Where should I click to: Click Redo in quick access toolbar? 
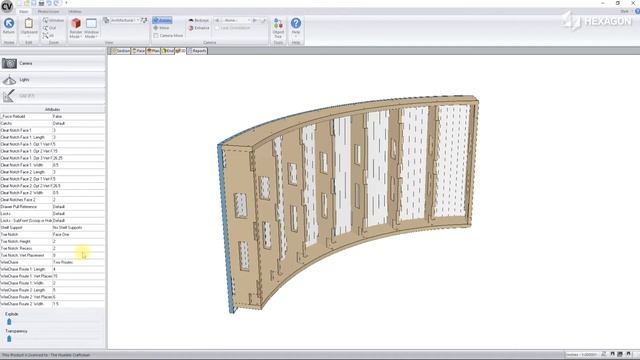click(x=57, y=3)
